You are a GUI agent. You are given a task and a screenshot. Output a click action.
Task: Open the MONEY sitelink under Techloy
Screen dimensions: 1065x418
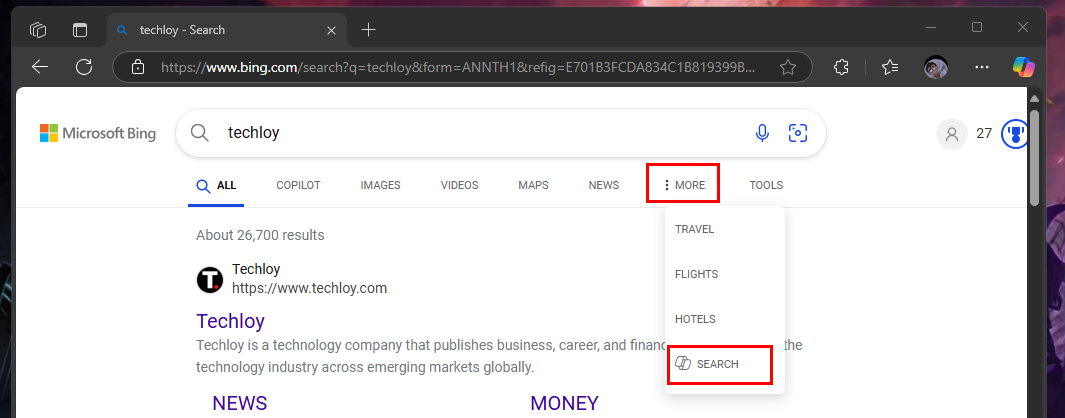[564, 403]
